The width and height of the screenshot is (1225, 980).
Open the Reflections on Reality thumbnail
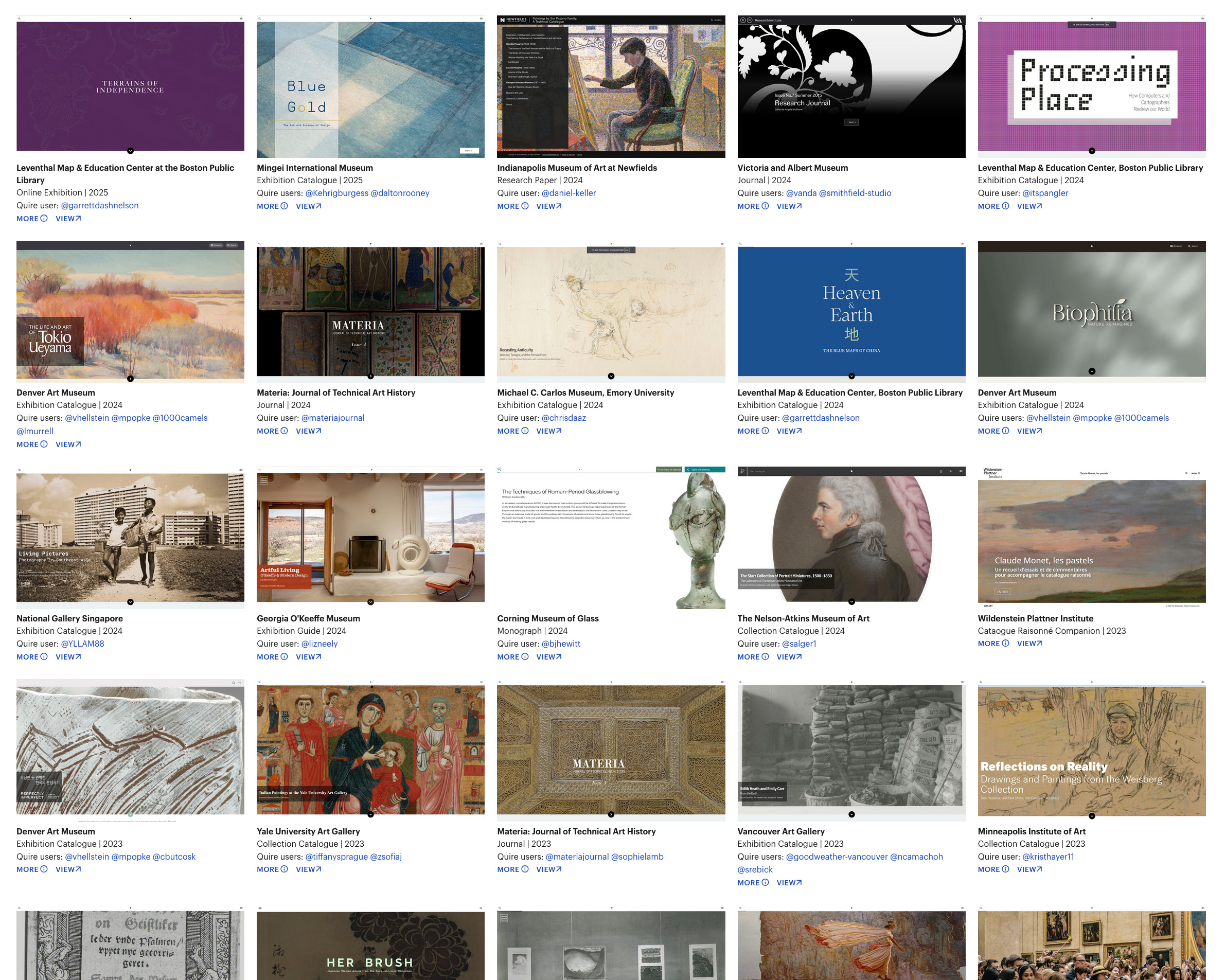pos(1091,750)
